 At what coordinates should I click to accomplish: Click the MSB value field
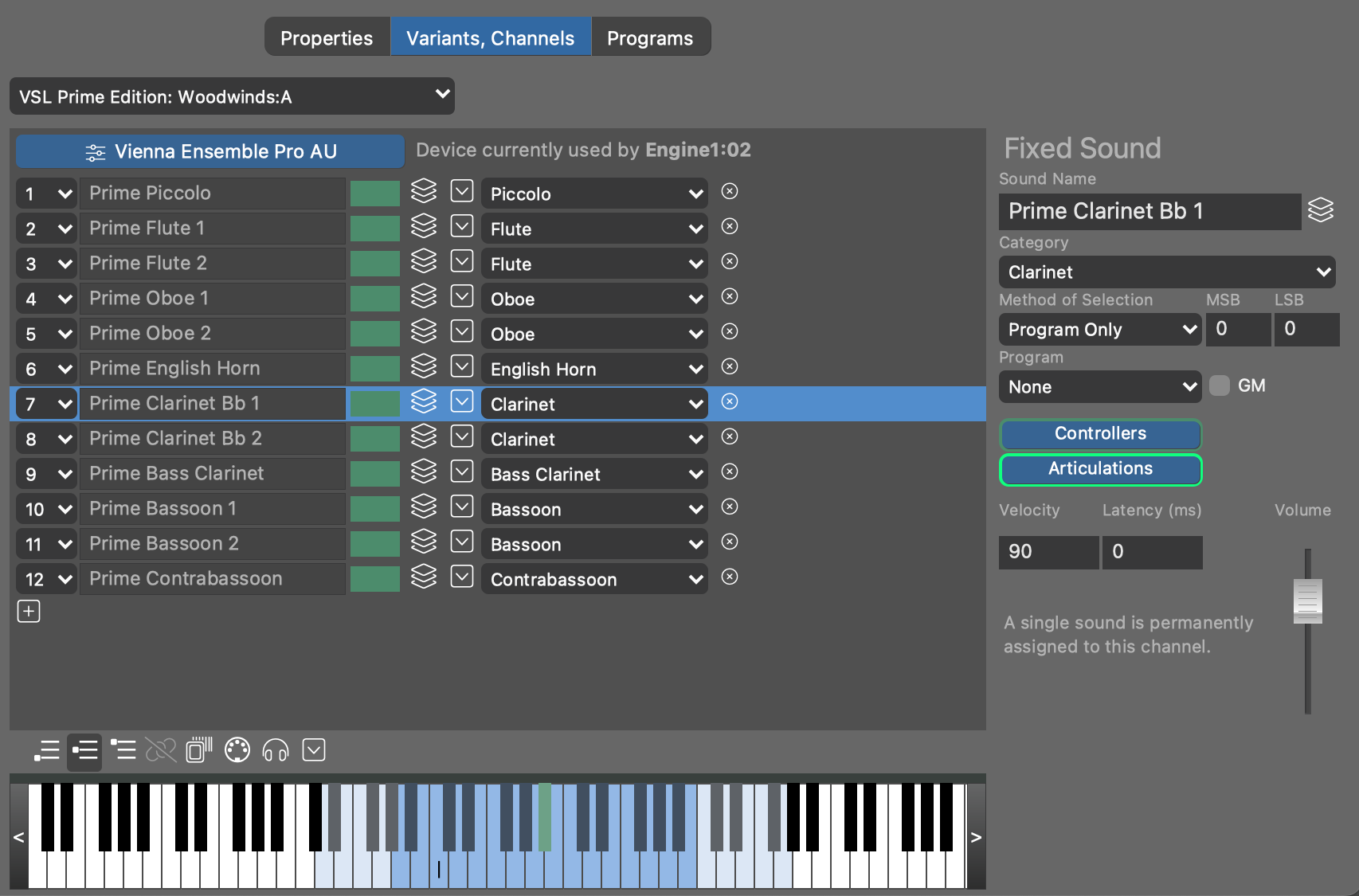coord(1239,329)
